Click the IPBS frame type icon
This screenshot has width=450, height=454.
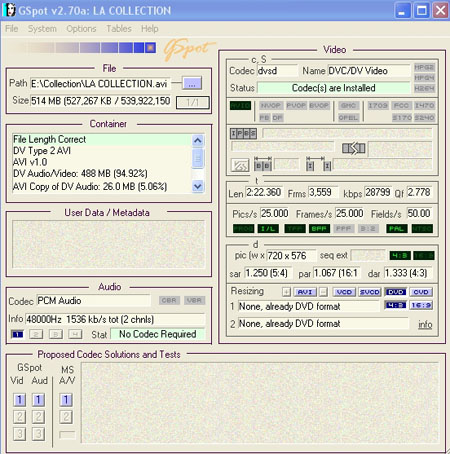click(243, 134)
